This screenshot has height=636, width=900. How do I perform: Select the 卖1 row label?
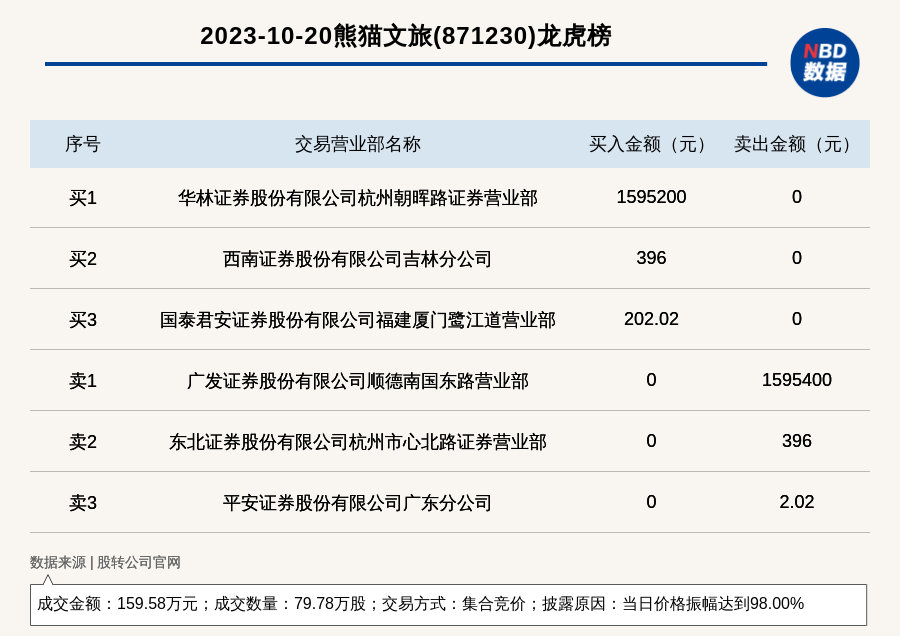pos(83,381)
